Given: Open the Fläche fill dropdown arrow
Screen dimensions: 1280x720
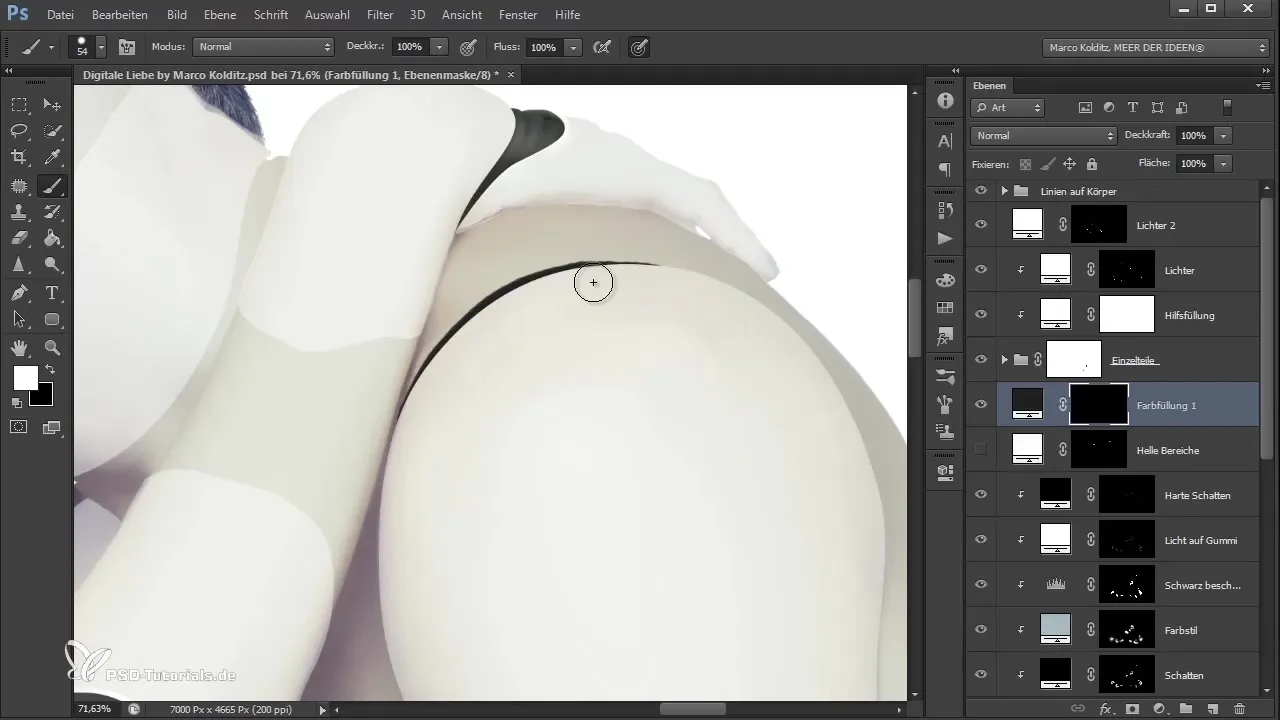Looking at the screenshot, I should (1224, 163).
